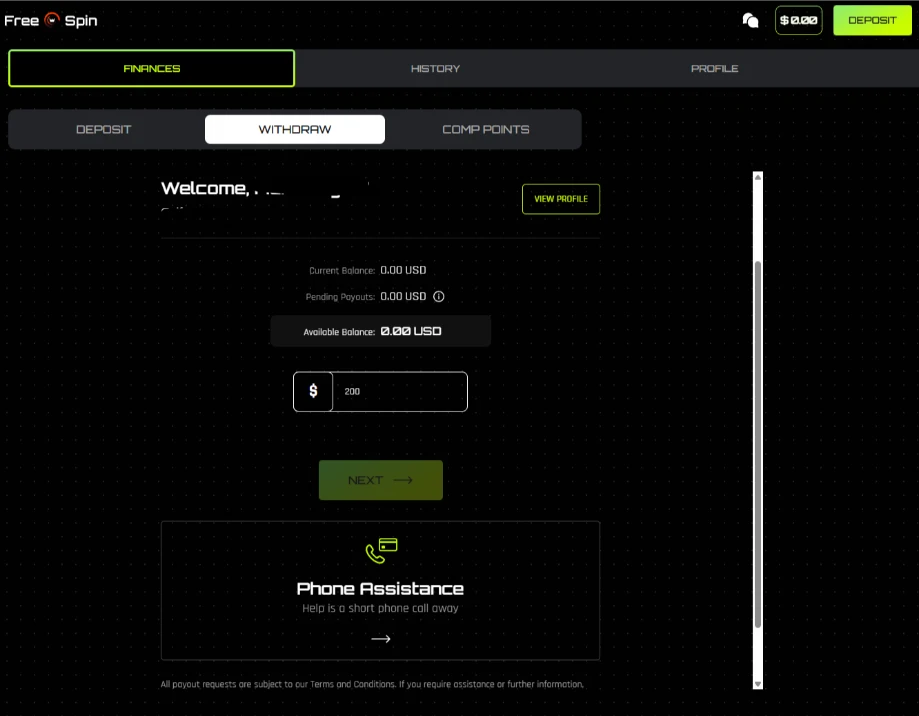Switch to the PROFILE tab
Viewport: 919px width, 716px height.
(714, 68)
